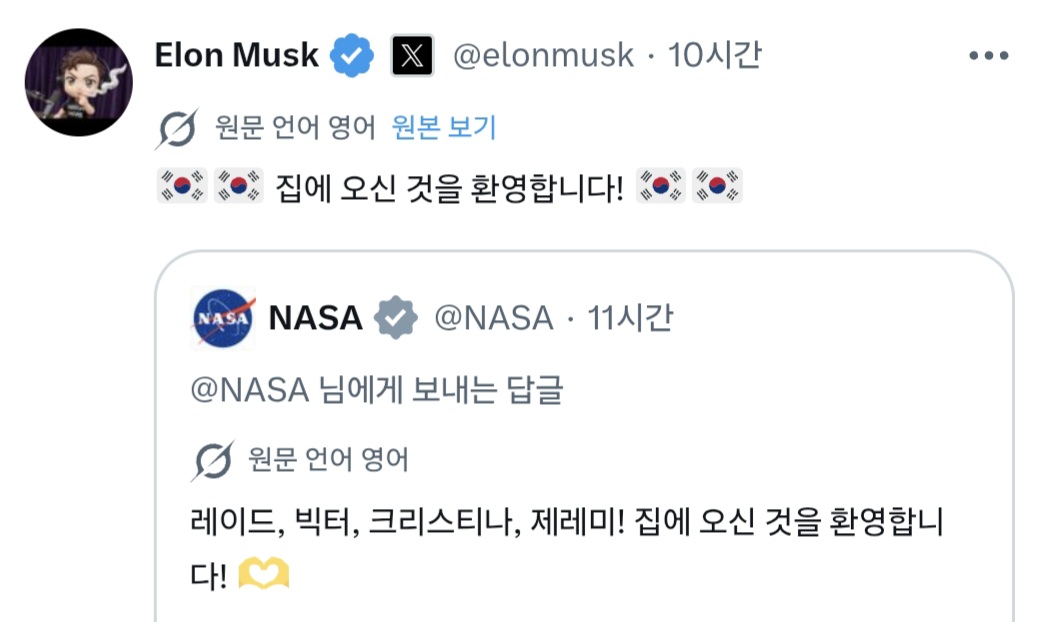Click the @NASA handle beside the NASA name
Screen dimensions: 1060x622
492,318
